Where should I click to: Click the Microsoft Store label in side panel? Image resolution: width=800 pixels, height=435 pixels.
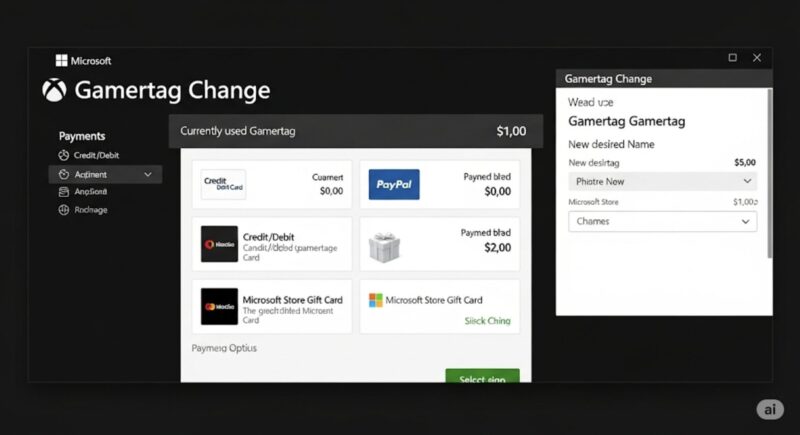[x=593, y=202]
